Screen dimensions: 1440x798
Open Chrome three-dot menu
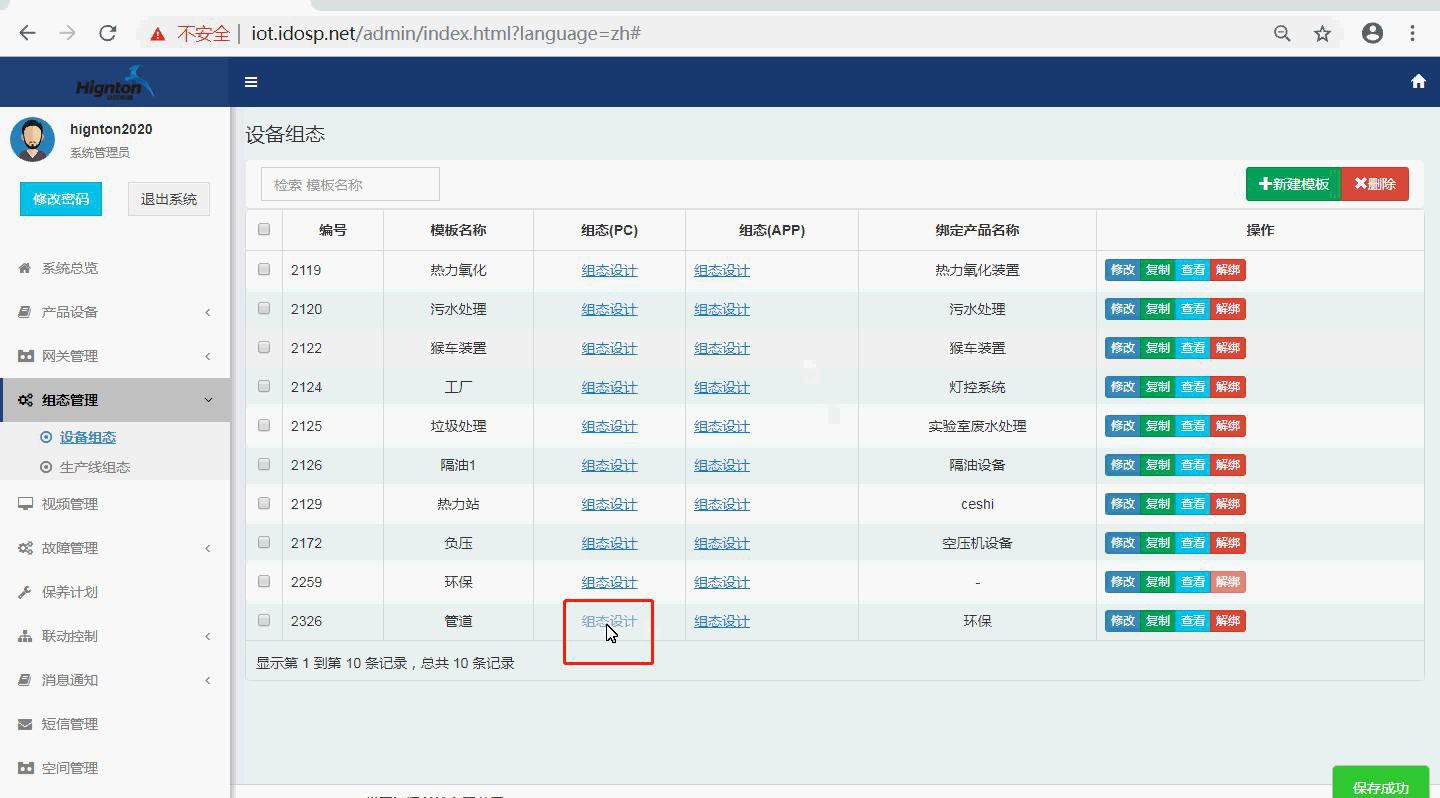click(1412, 33)
